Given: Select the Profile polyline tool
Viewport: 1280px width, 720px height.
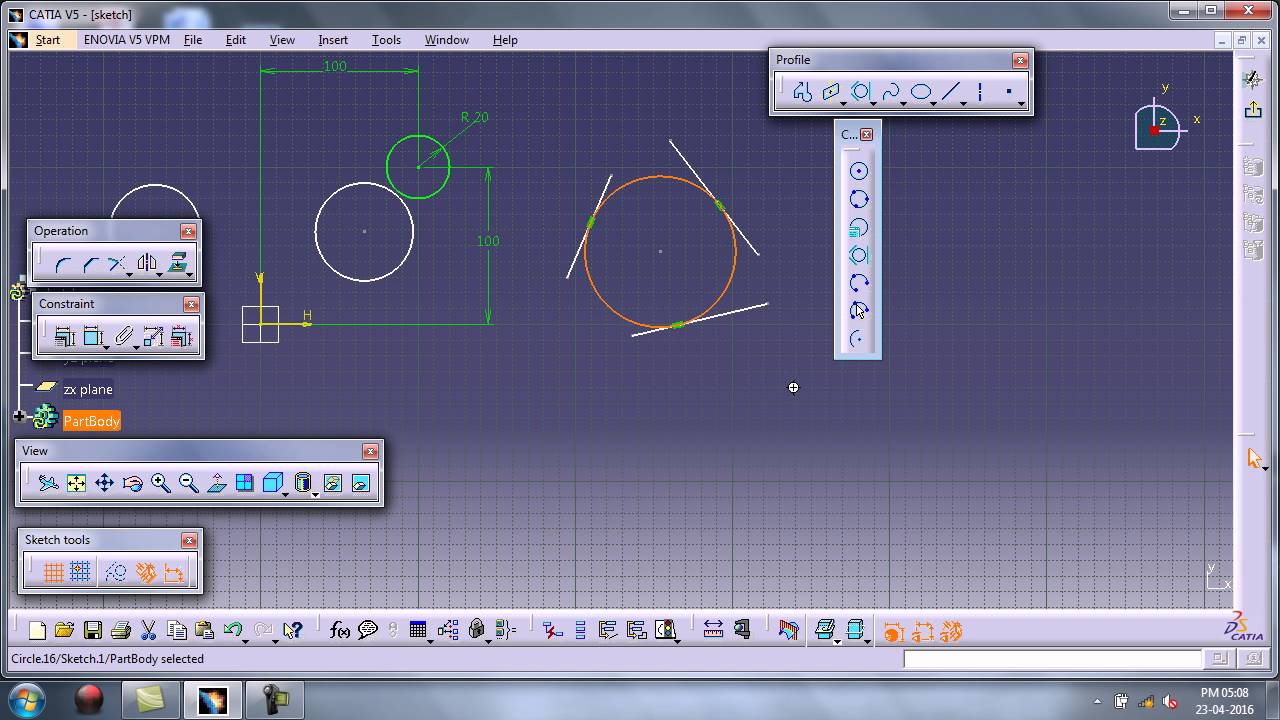Looking at the screenshot, I should point(802,92).
